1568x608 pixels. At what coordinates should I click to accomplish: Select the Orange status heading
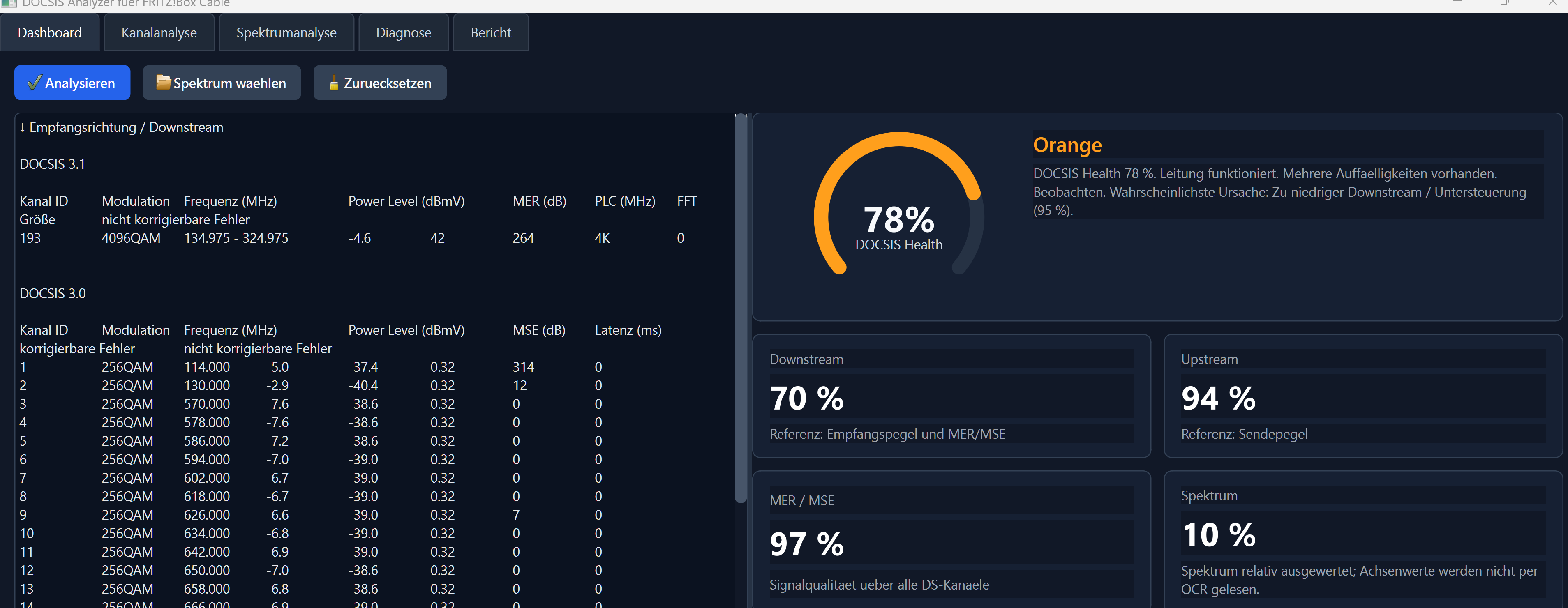coord(1067,145)
